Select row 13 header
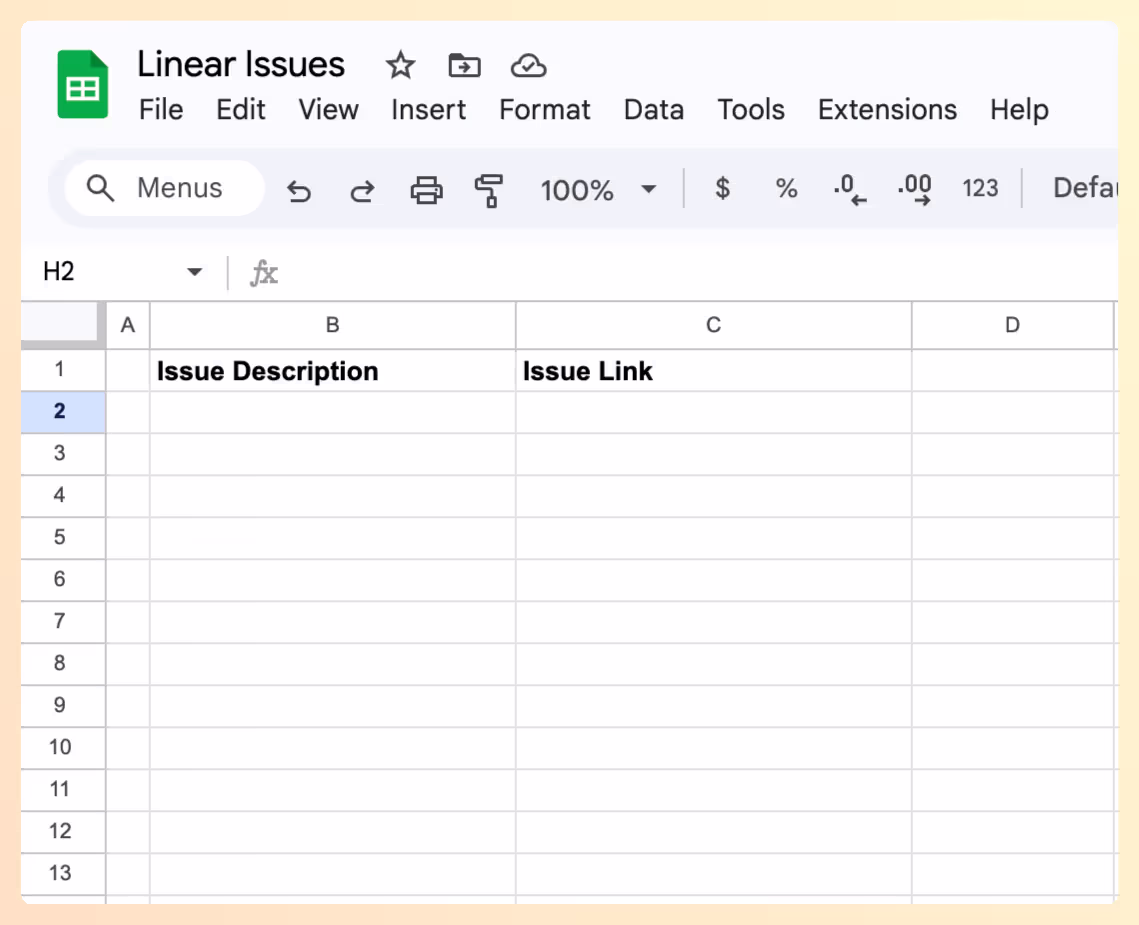The width and height of the screenshot is (1139, 925). 63,874
